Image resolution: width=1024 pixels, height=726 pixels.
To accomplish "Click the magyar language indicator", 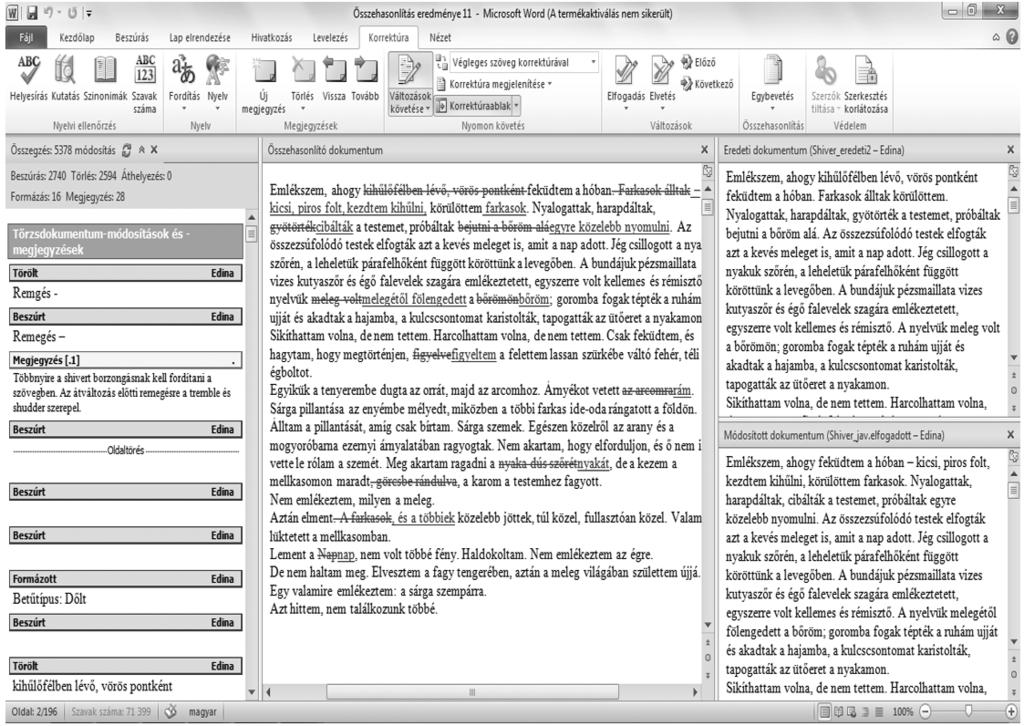I will tap(202, 712).
